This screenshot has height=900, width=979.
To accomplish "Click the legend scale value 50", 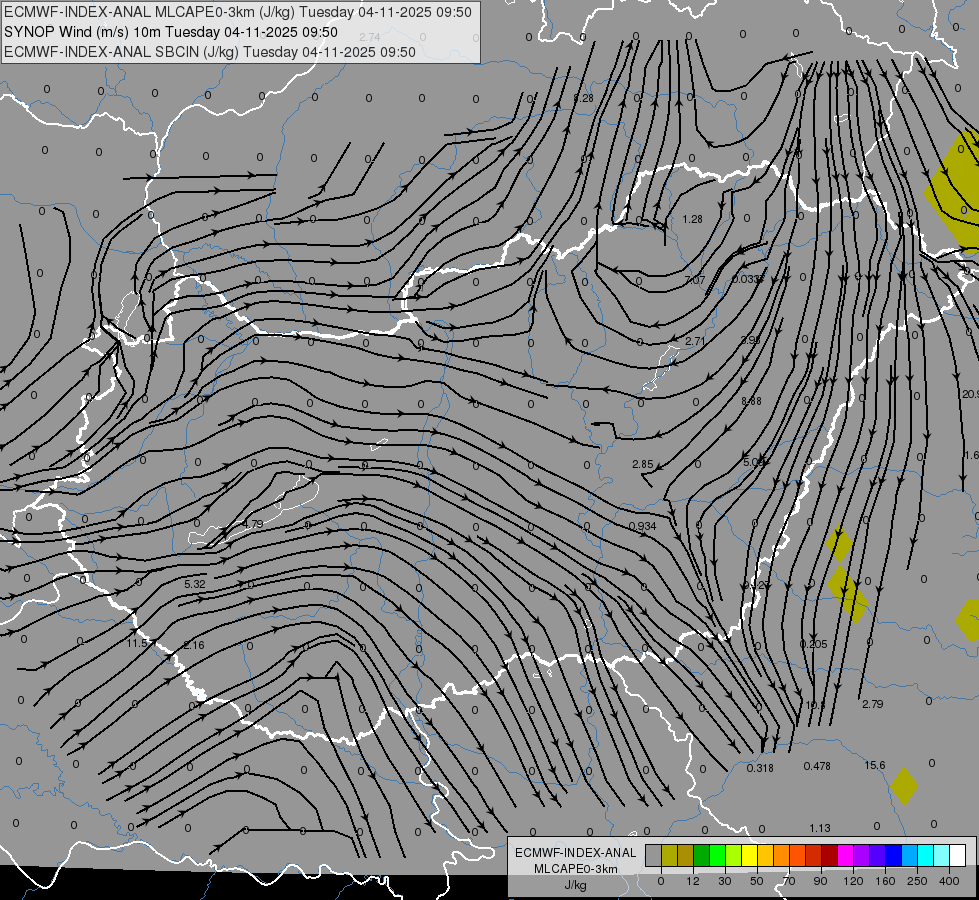I will point(757,881).
